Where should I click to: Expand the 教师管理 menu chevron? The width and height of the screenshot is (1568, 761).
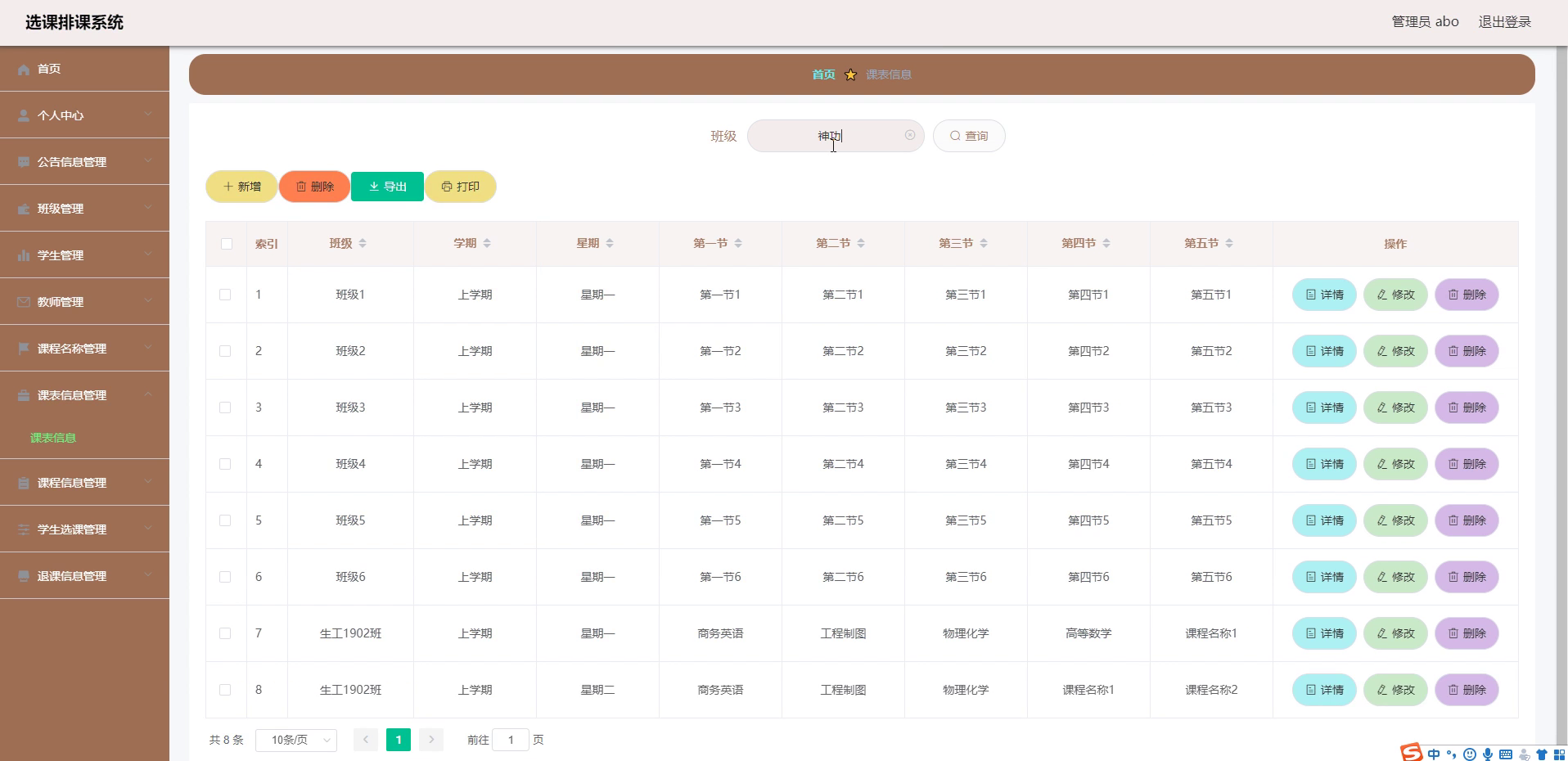tap(148, 301)
